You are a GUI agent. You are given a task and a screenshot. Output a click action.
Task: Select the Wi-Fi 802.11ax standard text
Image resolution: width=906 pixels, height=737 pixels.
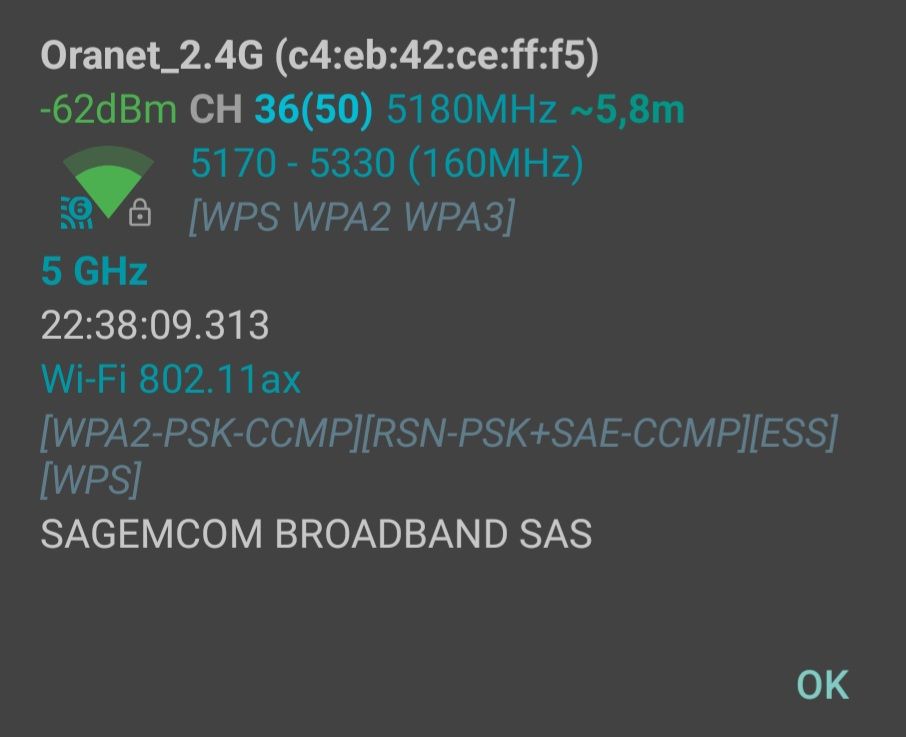tap(171, 379)
